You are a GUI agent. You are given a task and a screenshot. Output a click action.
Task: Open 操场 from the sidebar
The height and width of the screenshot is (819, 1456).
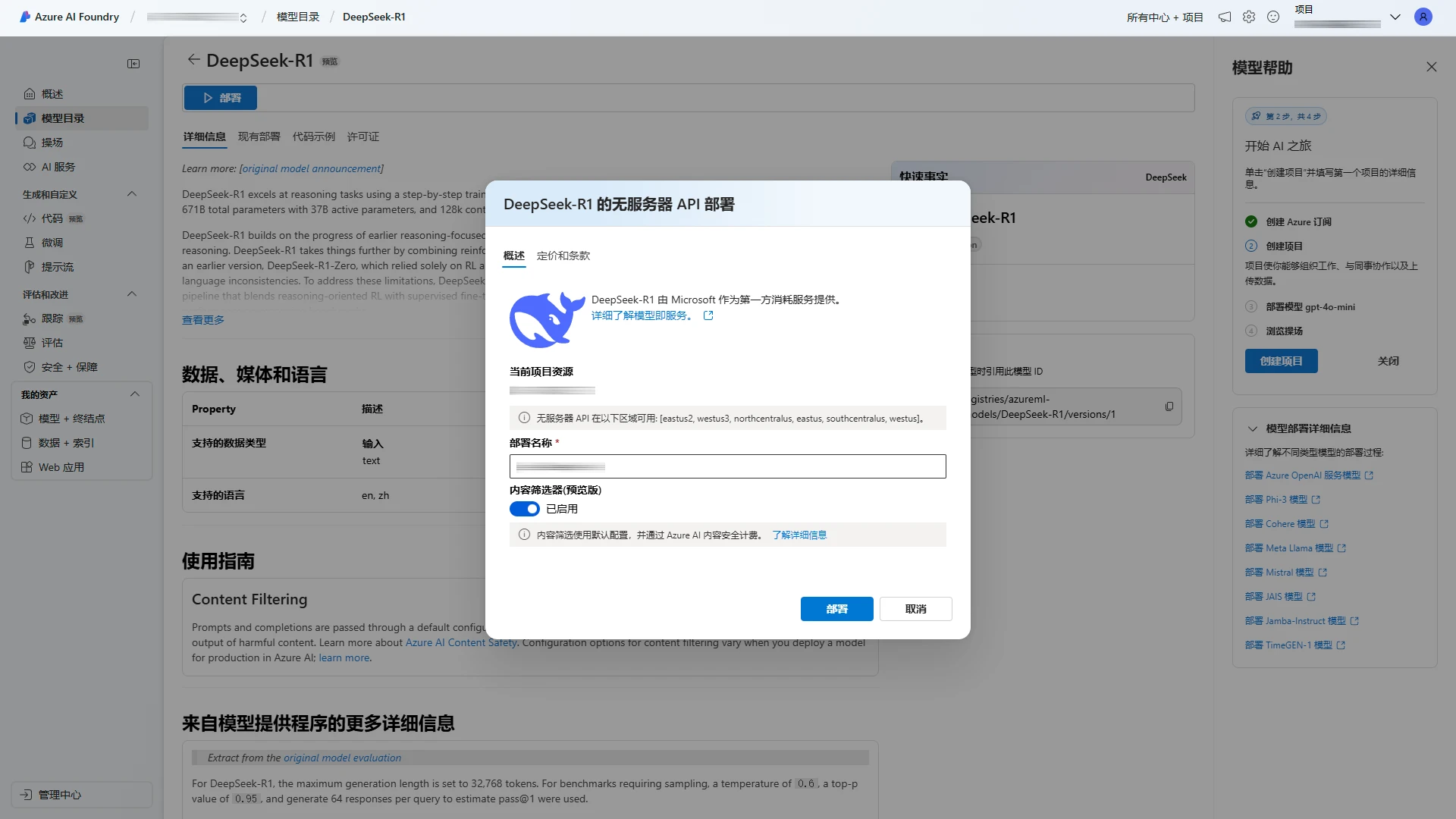click(x=52, y=143)
